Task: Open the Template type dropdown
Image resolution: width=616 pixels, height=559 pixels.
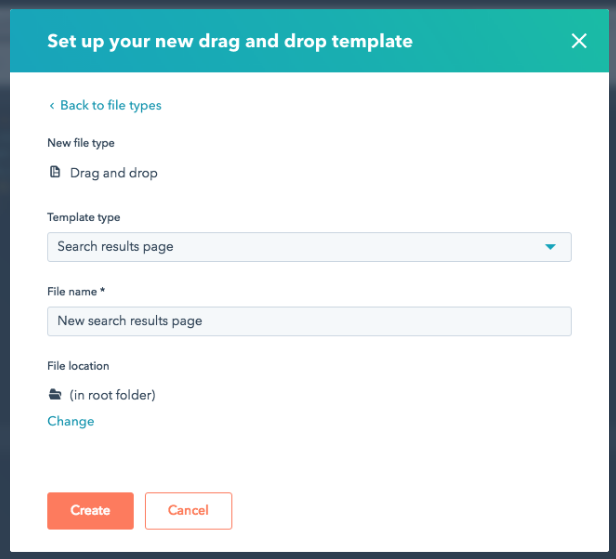Action: (309, 247)
